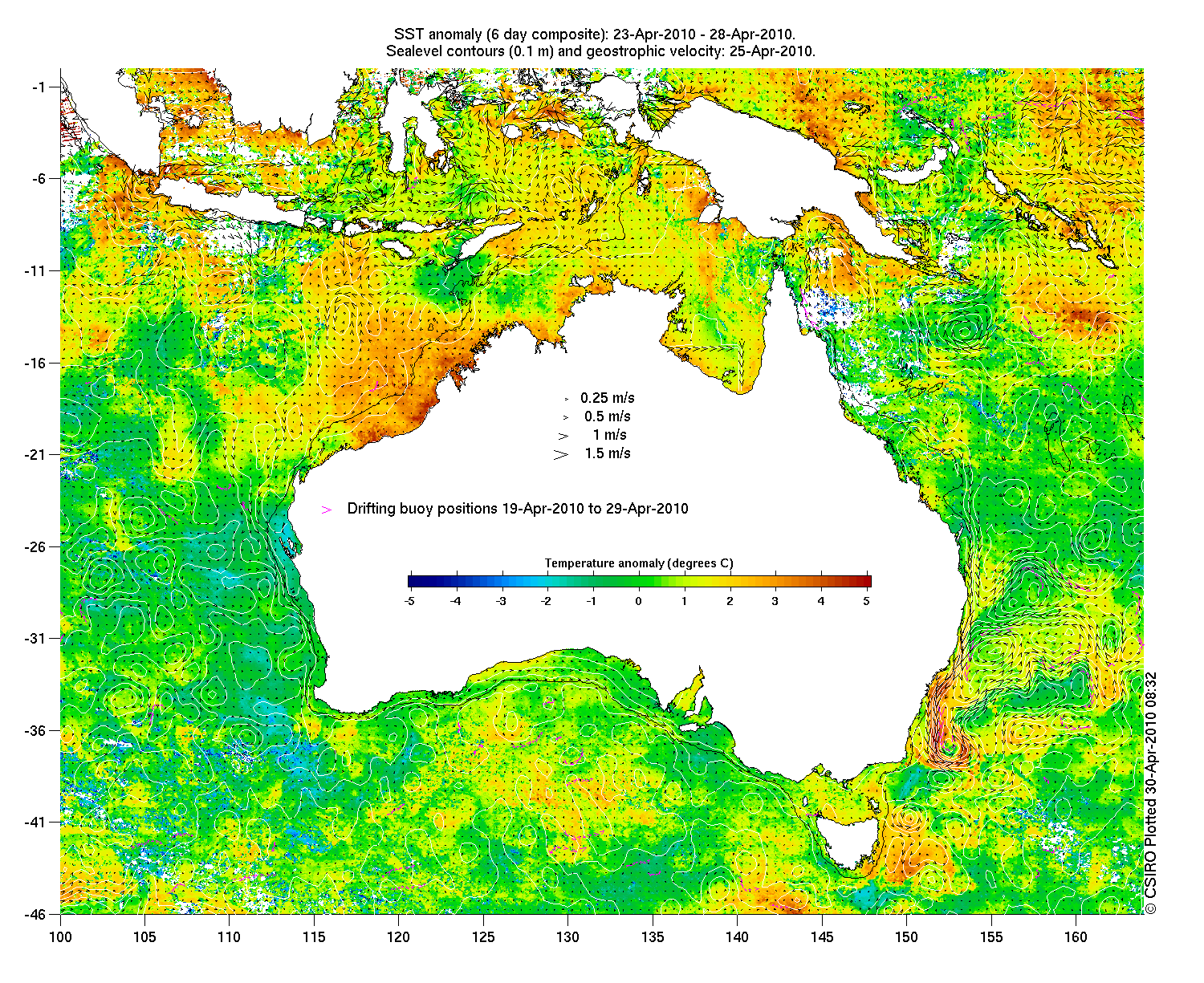Click the Drifting buoy positions legend text
1204x983 pixels.
pos(518,509)
